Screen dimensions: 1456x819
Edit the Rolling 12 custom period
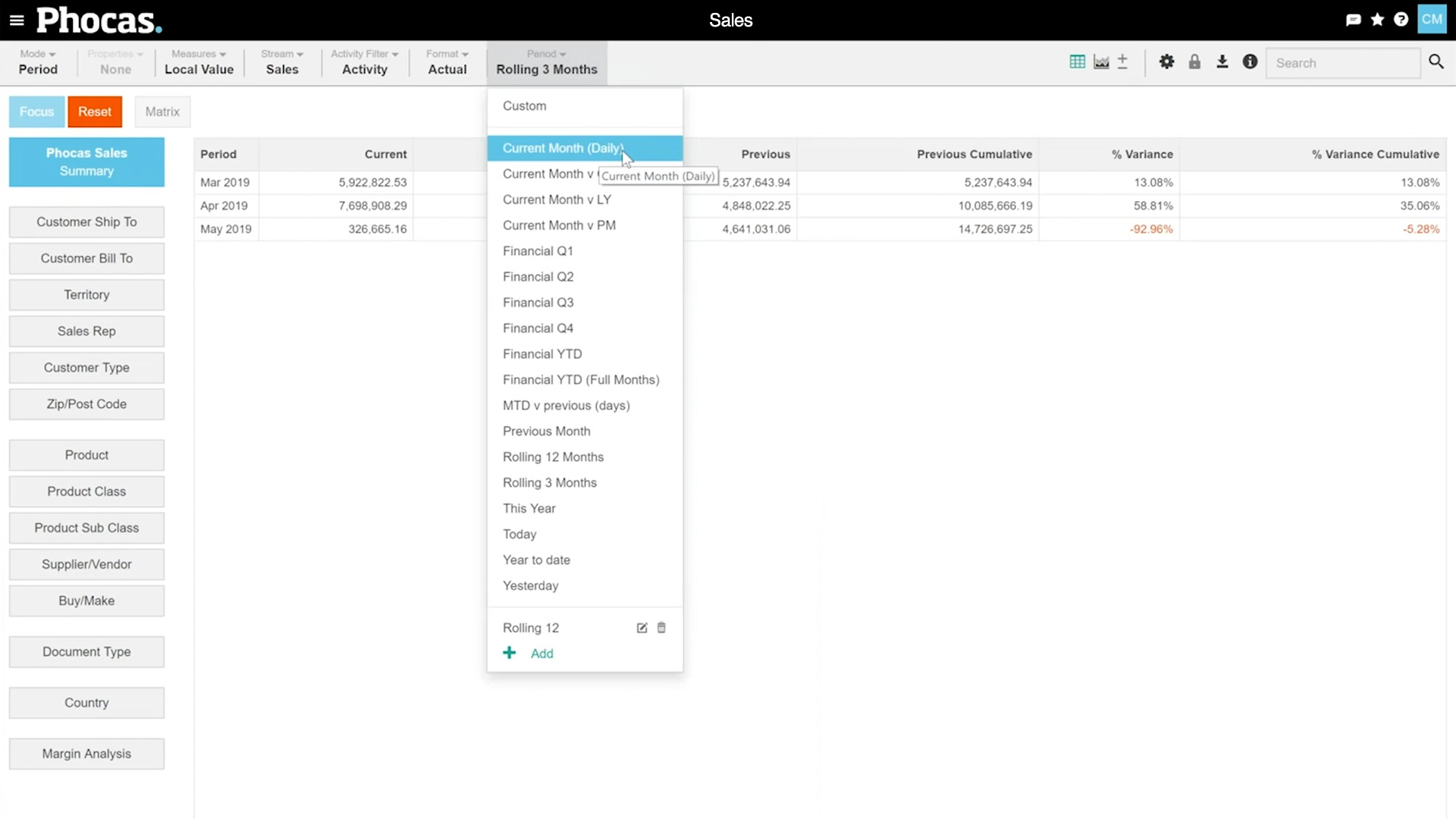[642, 628]
